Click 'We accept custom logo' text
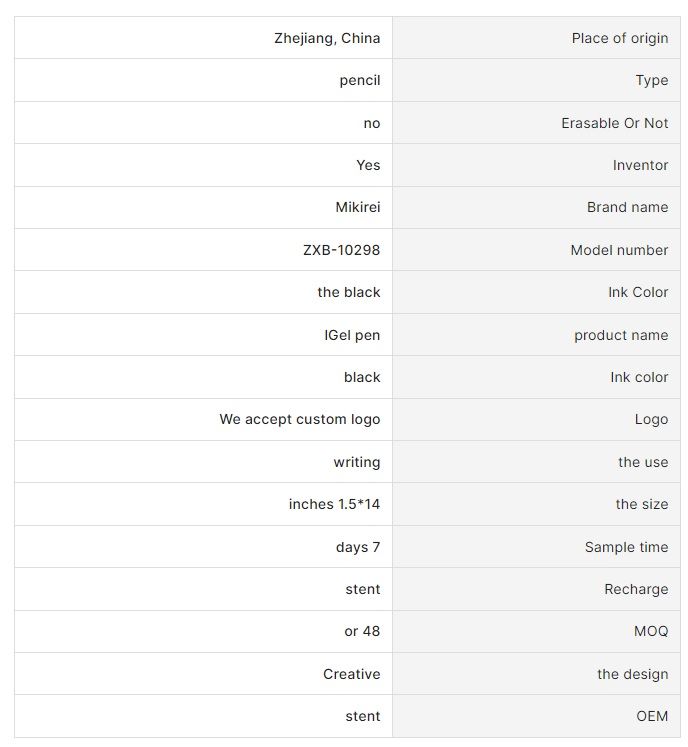Image resolution: width=688 pixels, height=747 pixels. [300, 419]
